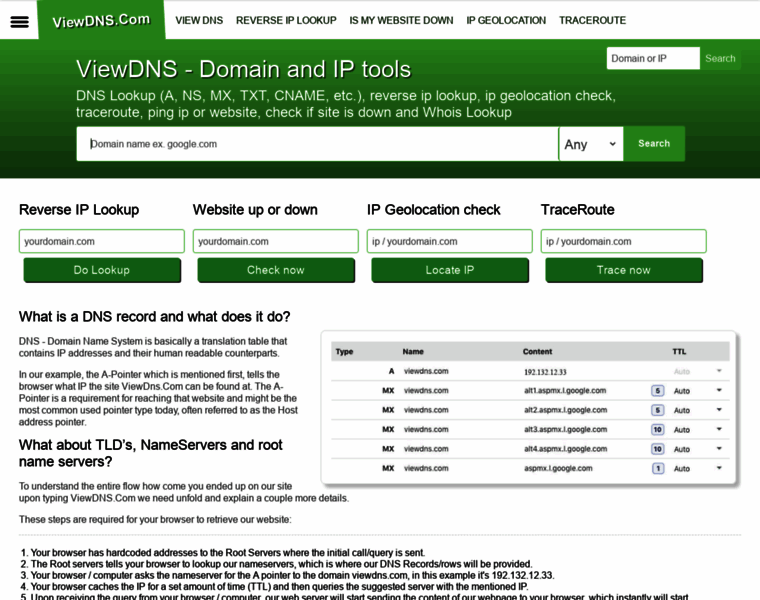760x600 pixels.
Task: Expand the alt2.aspmx.l.google.com row arrow
Action: click(x=719, y=410)
